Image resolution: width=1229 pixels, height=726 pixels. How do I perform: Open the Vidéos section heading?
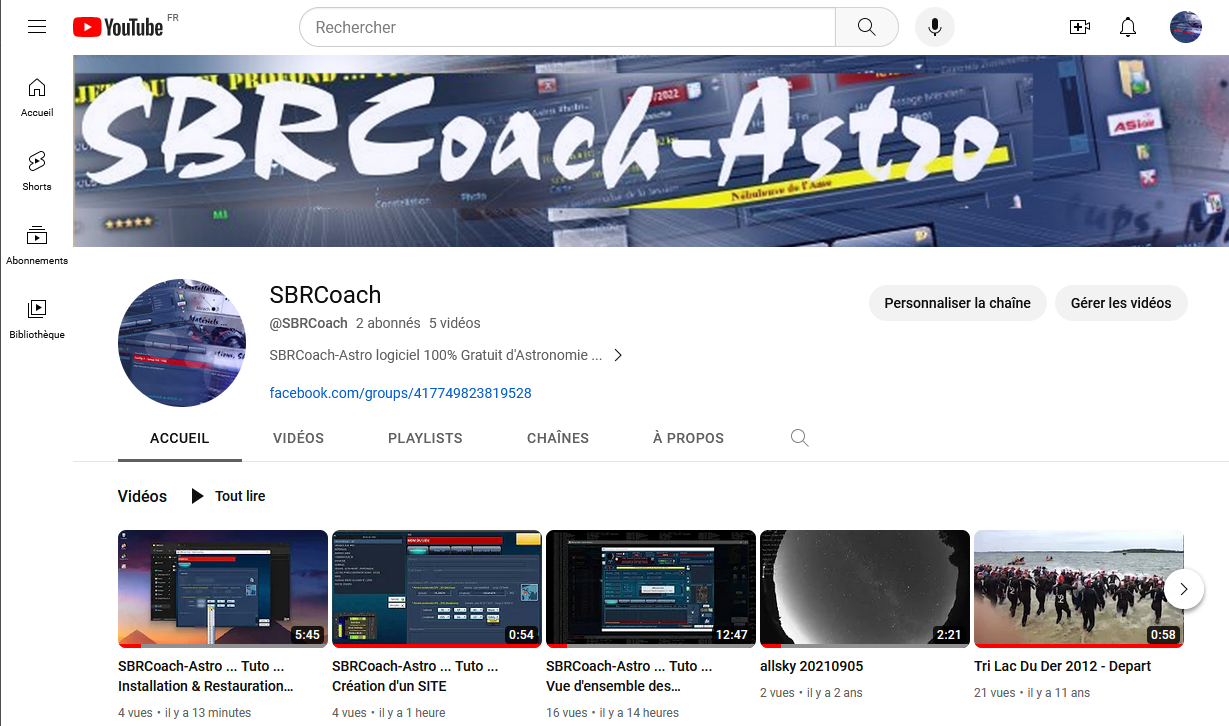[x=143, y=496]
